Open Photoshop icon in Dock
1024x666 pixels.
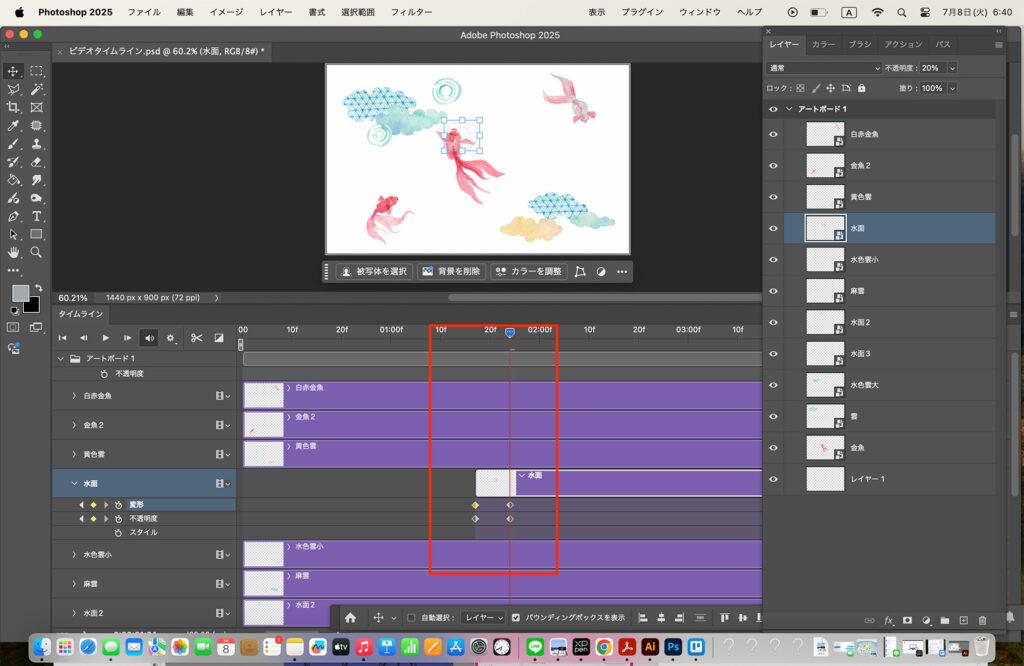(673, 647)
